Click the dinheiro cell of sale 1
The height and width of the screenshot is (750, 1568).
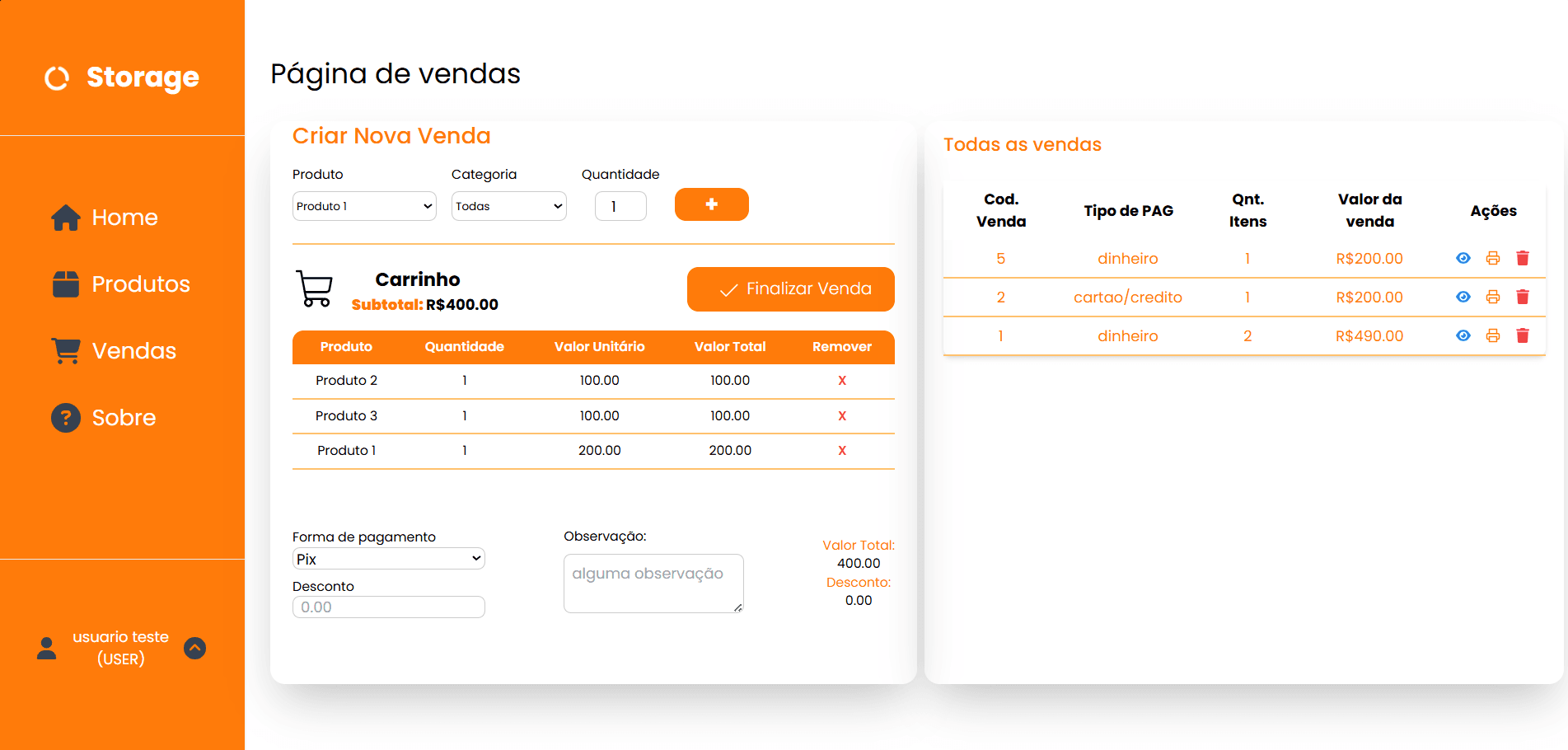click(1128, 336)
